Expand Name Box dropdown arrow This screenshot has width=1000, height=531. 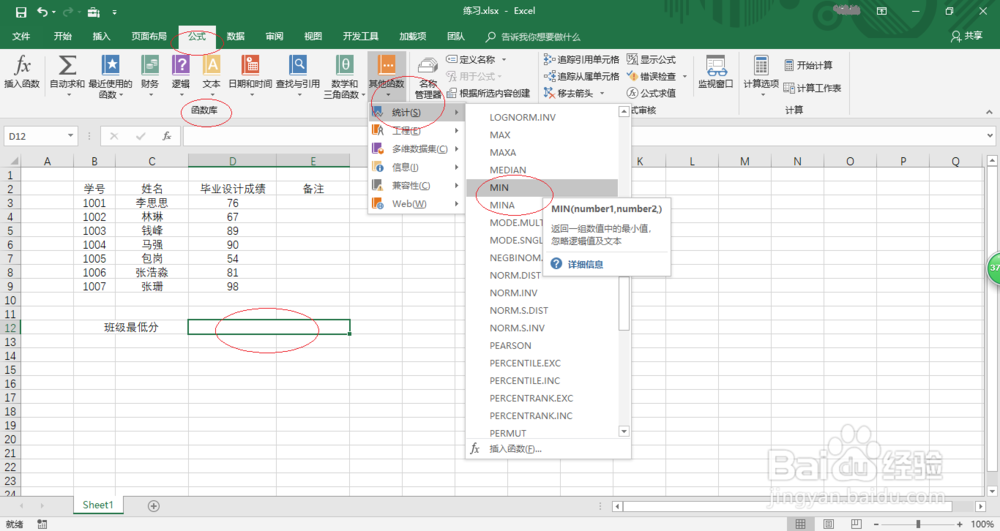click(x=70, y=136)
